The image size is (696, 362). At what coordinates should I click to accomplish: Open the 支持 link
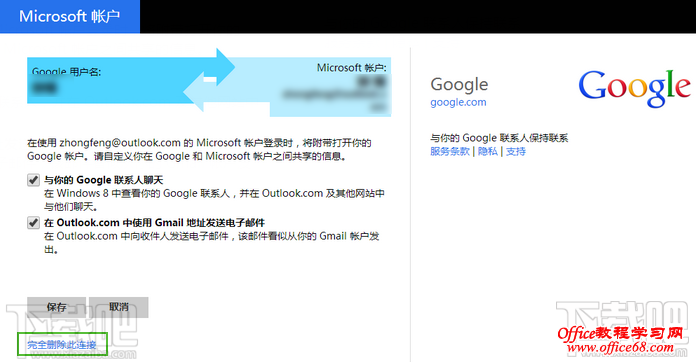(x=516, y=151)
